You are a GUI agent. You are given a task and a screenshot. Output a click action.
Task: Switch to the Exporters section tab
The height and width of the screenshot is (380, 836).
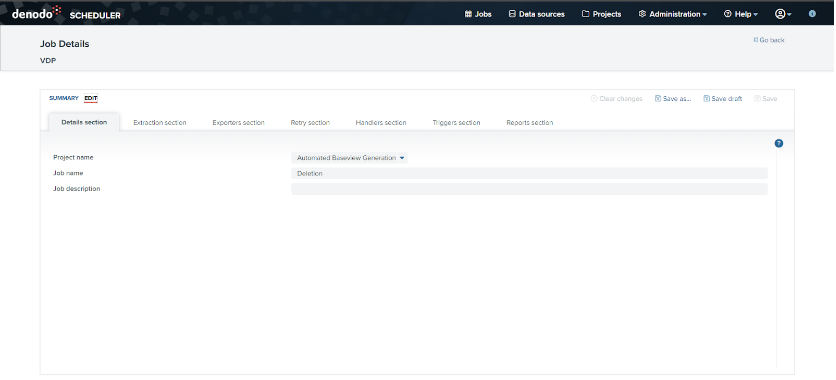point(238,123)
